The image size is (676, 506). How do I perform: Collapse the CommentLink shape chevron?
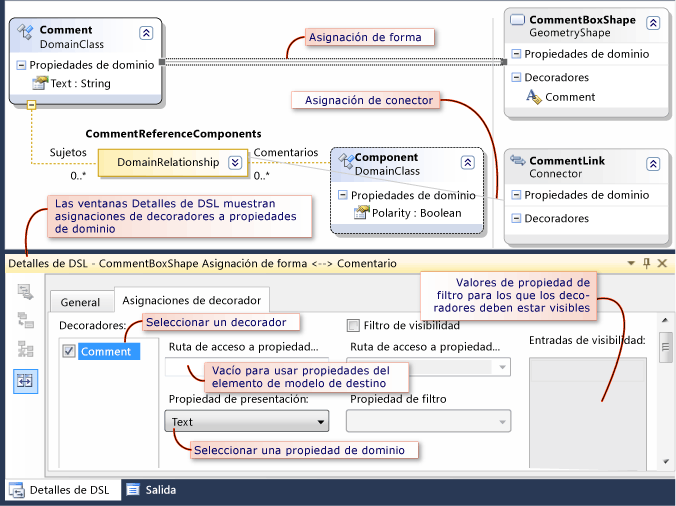pos(653,164)
